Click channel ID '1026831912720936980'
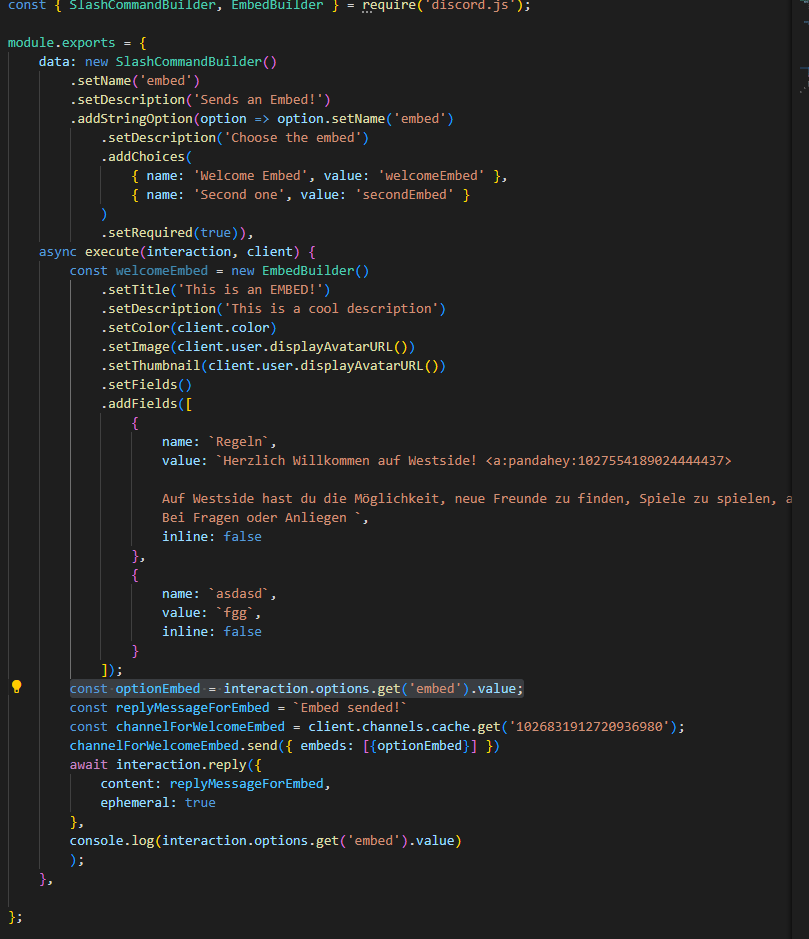809x939 pixels. 589,727
